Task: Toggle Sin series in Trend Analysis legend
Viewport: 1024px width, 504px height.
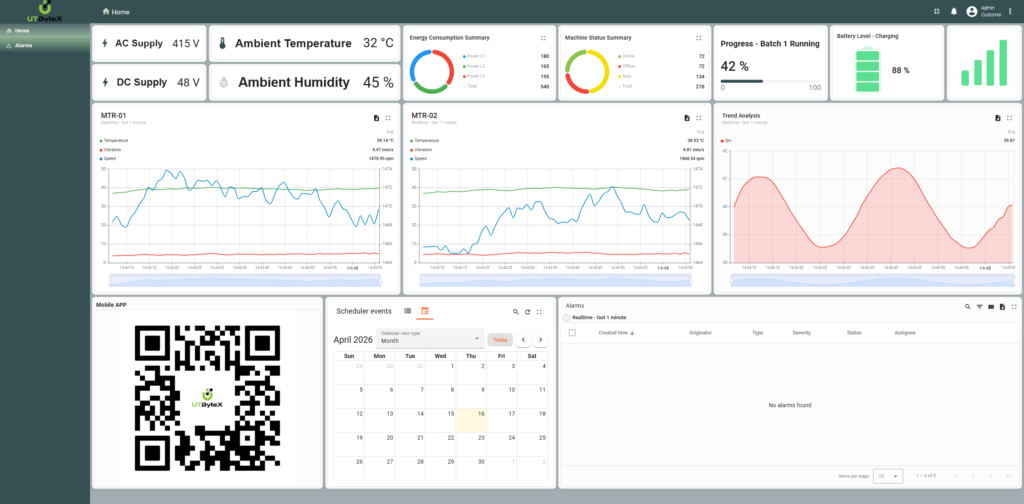Action: pyautogui.click(x=726, y=140)
